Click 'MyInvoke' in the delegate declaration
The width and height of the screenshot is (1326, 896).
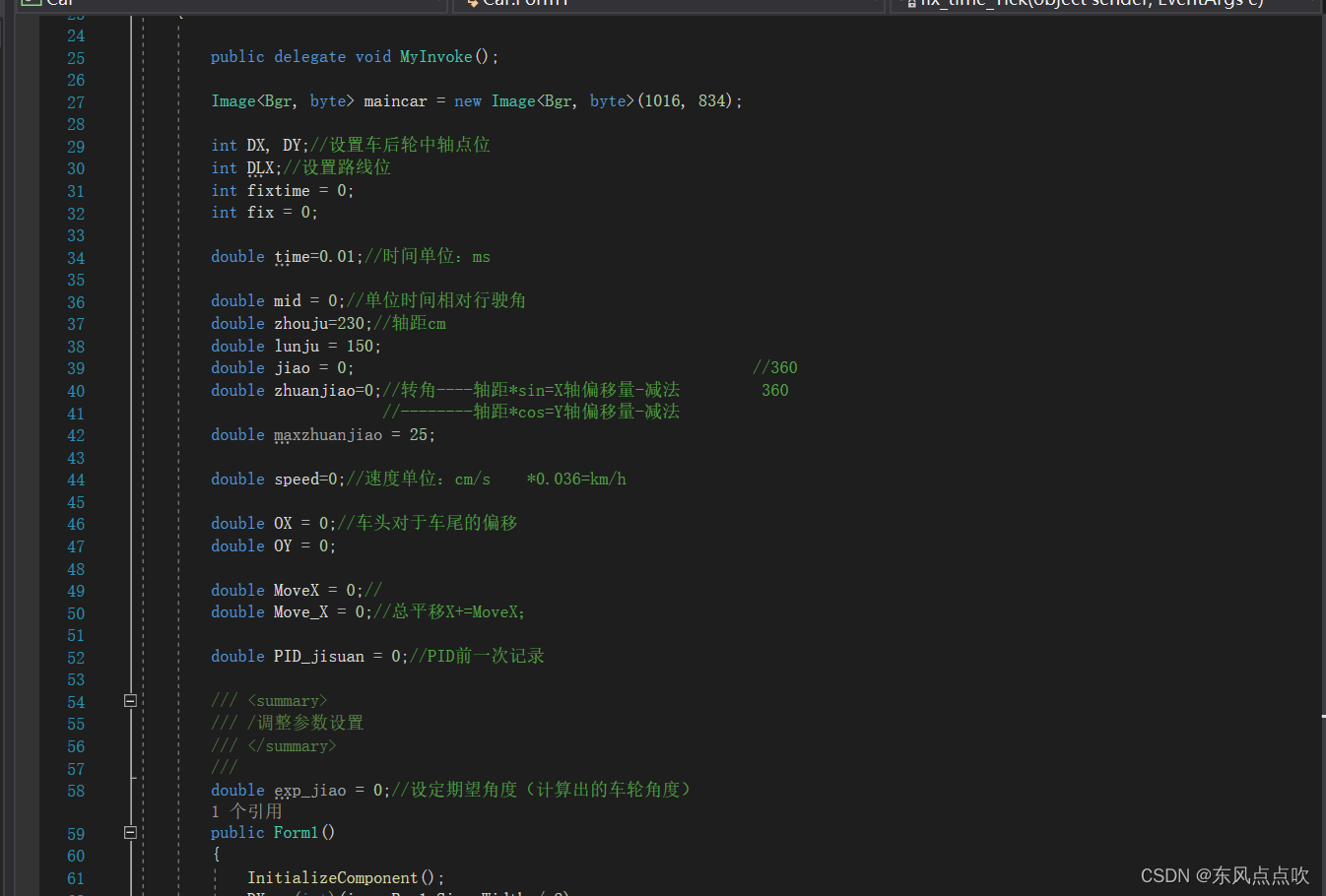click(435, 57)
